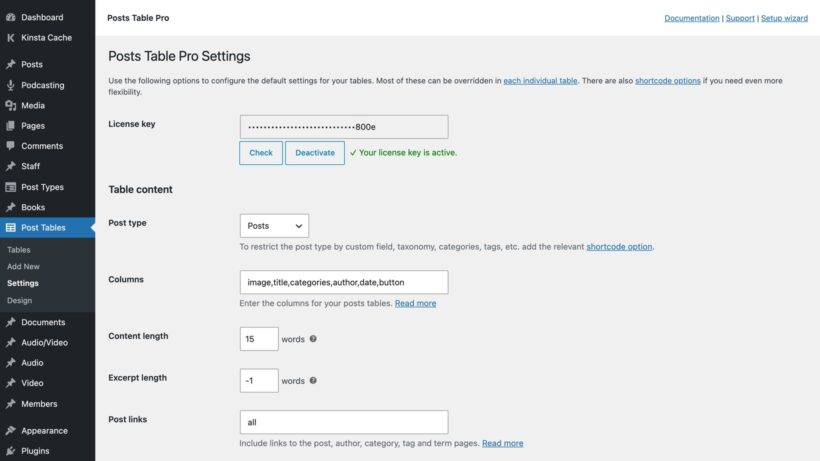
Task: Open the Settings submenu item
Action: tap(22, 283)
